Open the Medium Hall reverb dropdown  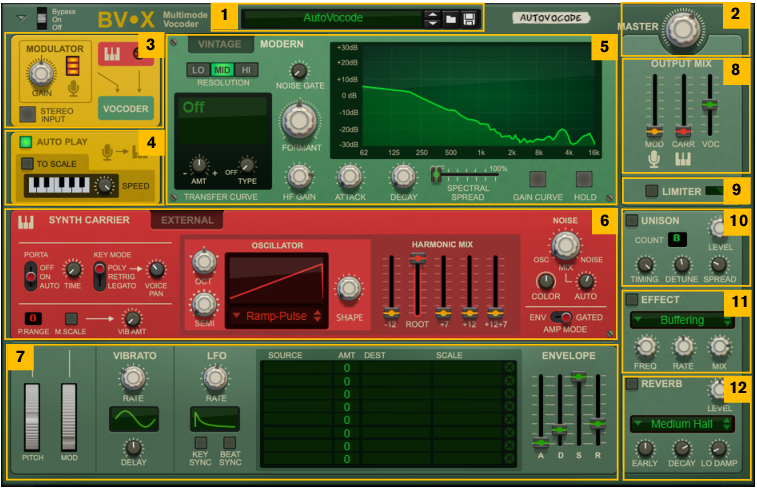point(682,424)
